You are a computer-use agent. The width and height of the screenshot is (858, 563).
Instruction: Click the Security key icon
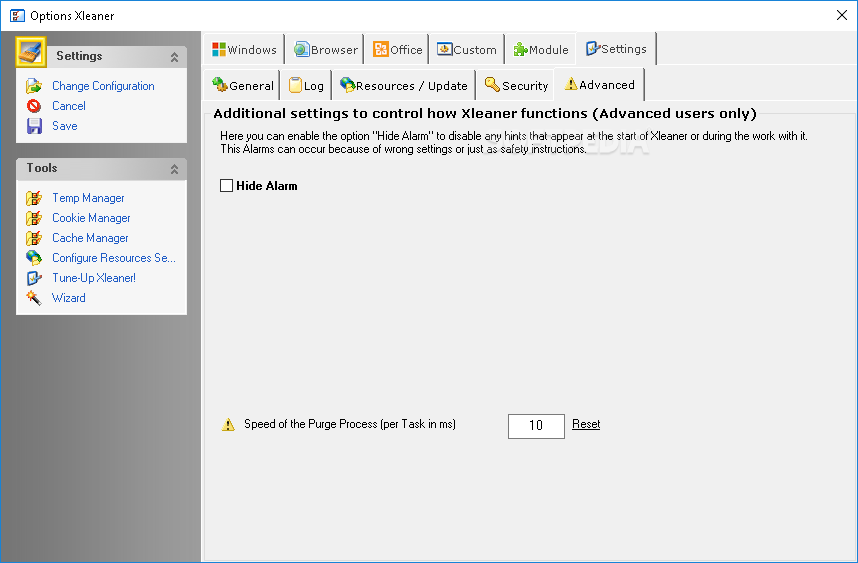coord(492,84)
